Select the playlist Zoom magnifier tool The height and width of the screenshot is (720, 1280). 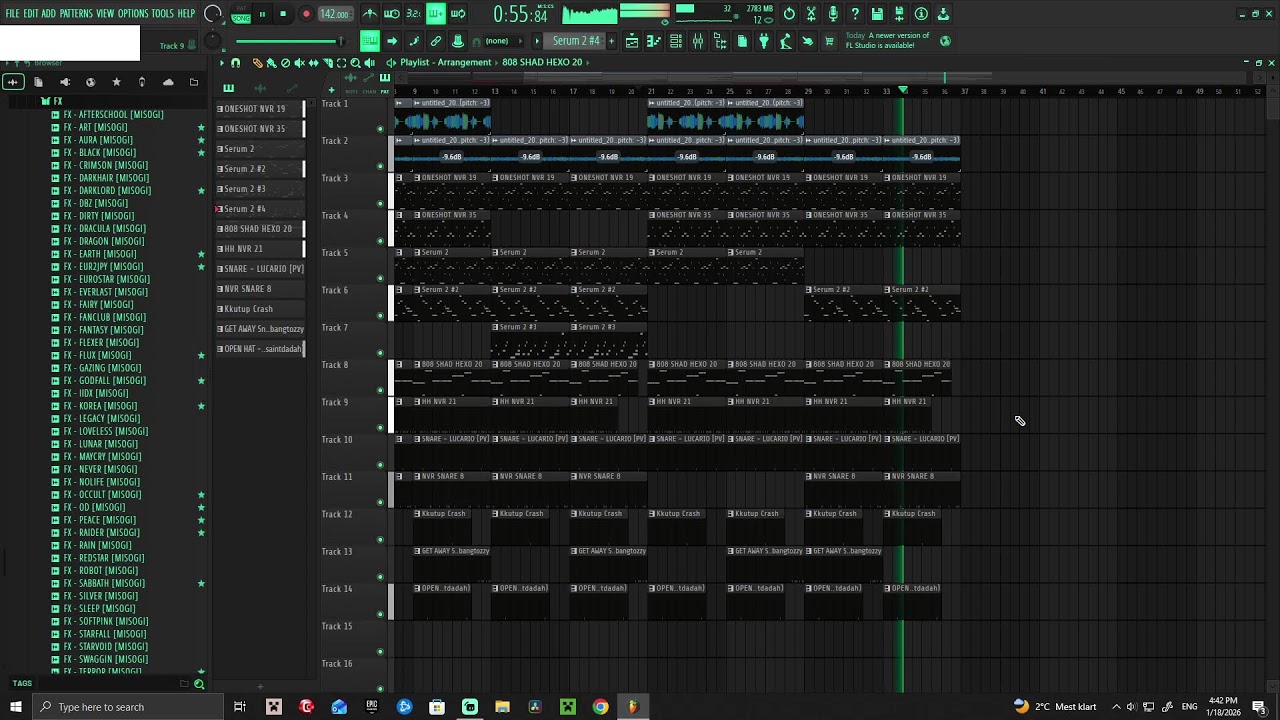tap(355, 63)
